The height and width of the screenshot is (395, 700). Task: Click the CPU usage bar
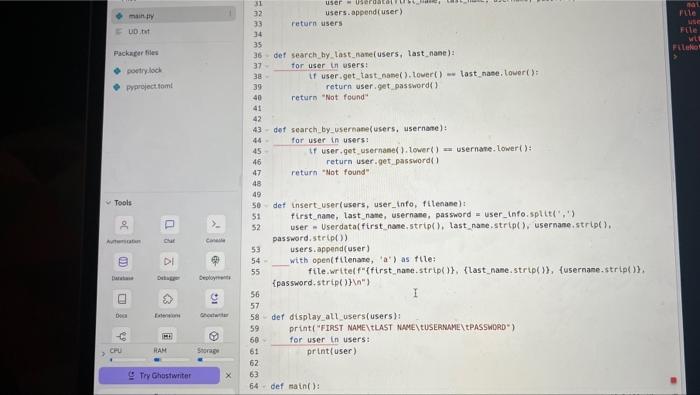(128, 359)
